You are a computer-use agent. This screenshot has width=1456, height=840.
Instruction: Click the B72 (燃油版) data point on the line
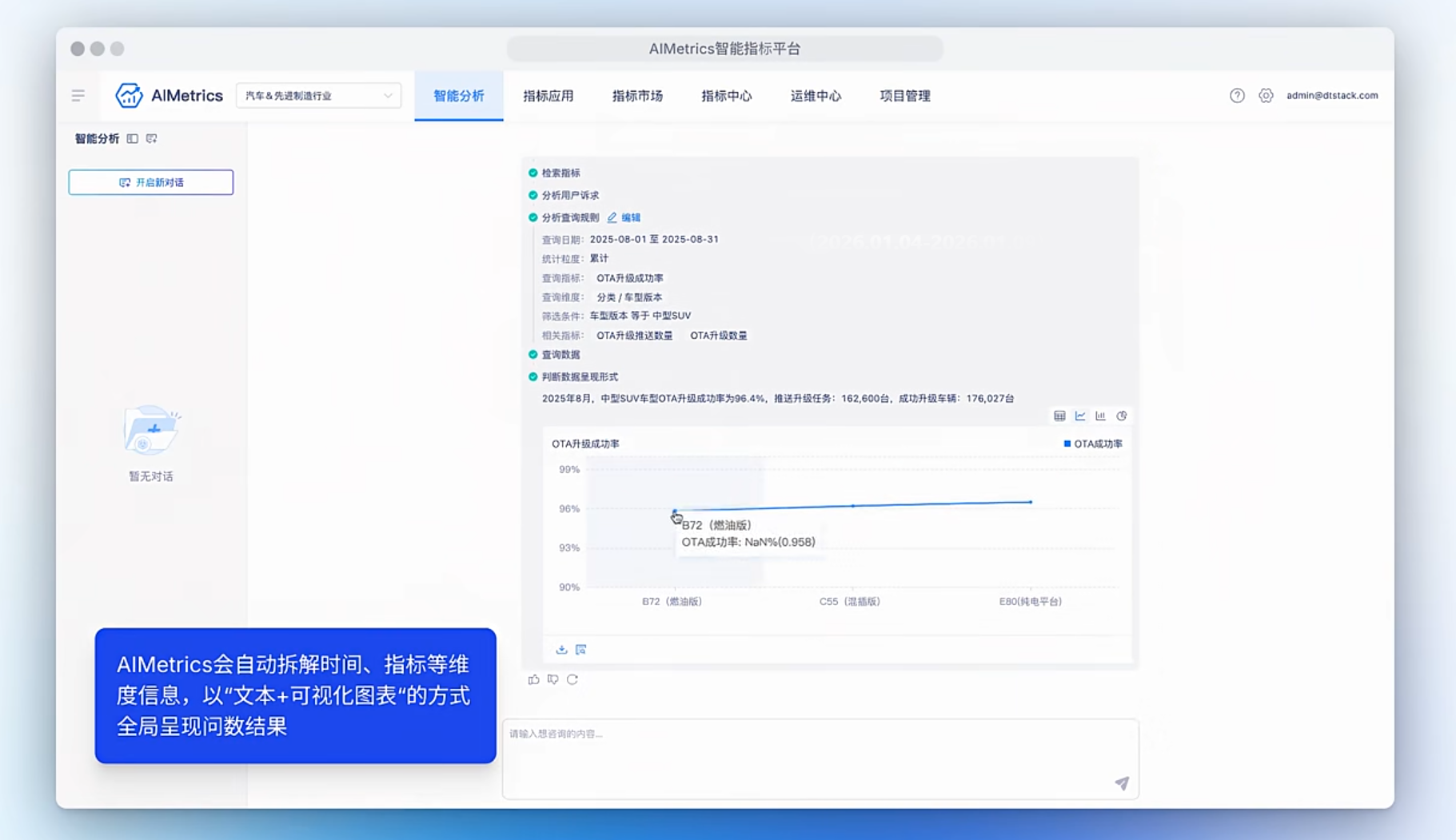(x=675, y=511)
